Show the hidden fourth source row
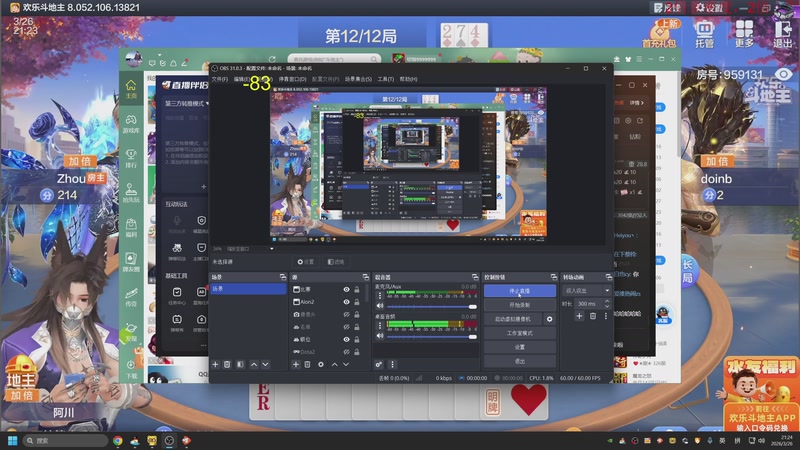Image resolution: width=800 pixels, height=450 pixels. pyautogui.click(x=346, y=327)
